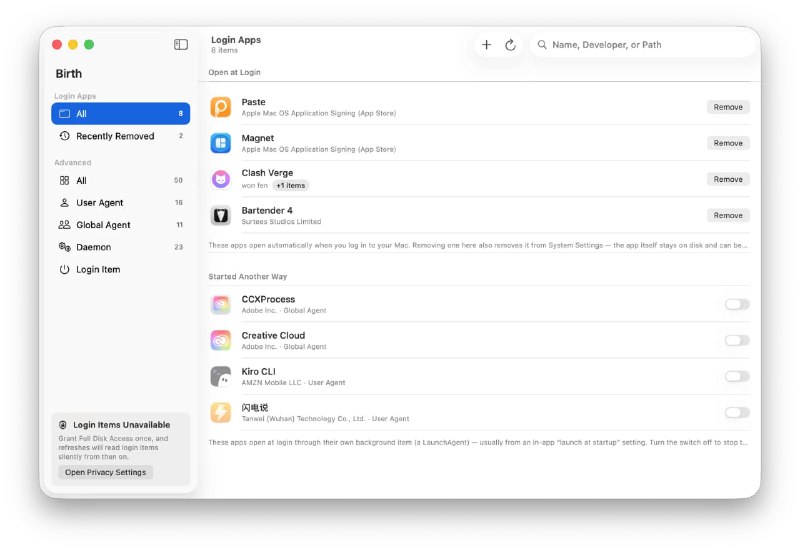Select the CCXProcess row name
Viewport: 800px width, 550px height.
[268, 299]
